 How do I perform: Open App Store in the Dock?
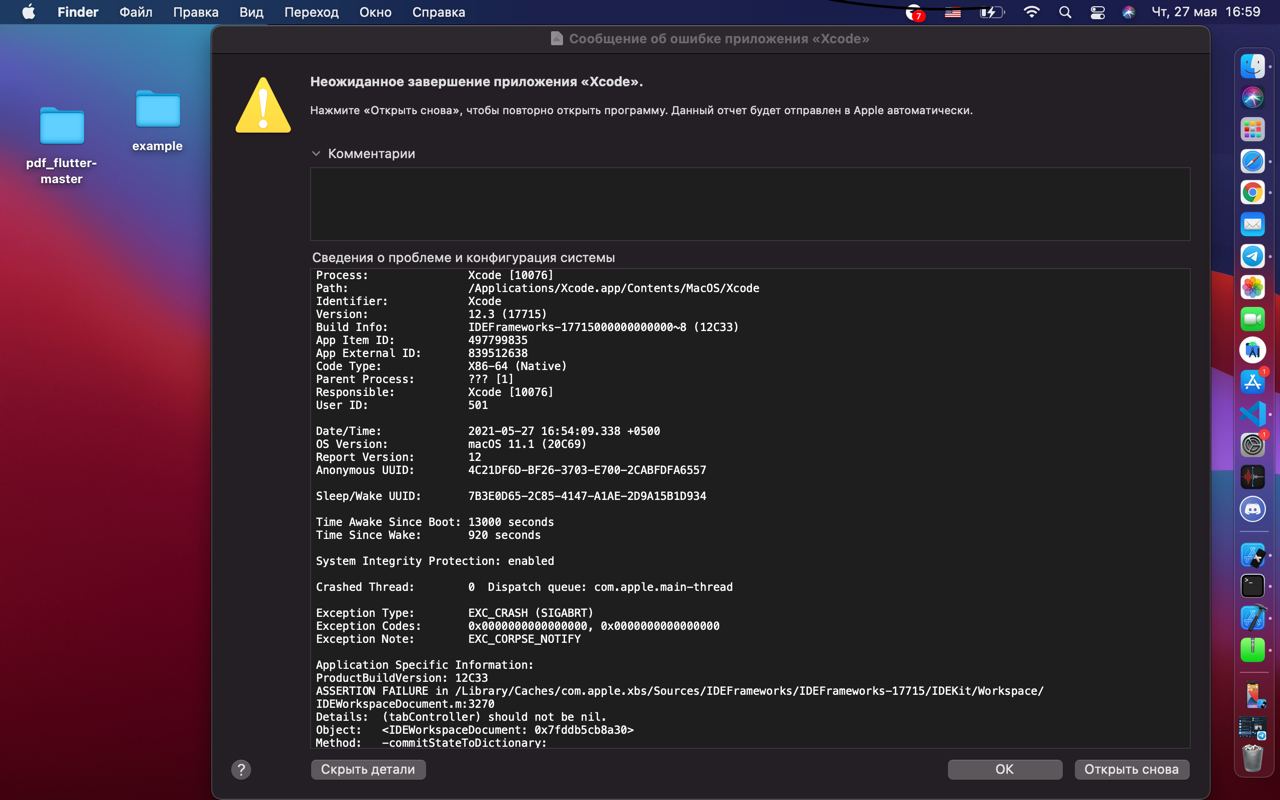coord(1253,382)
